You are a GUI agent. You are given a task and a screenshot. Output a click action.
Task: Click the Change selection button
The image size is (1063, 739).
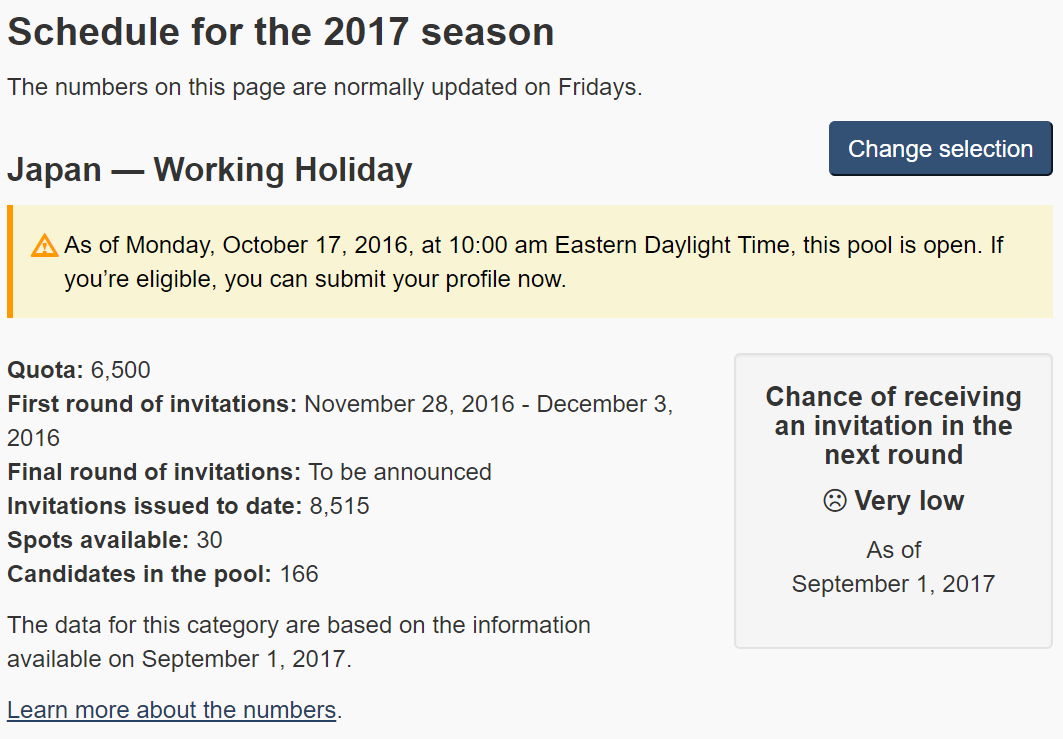[x=940, y=148]
